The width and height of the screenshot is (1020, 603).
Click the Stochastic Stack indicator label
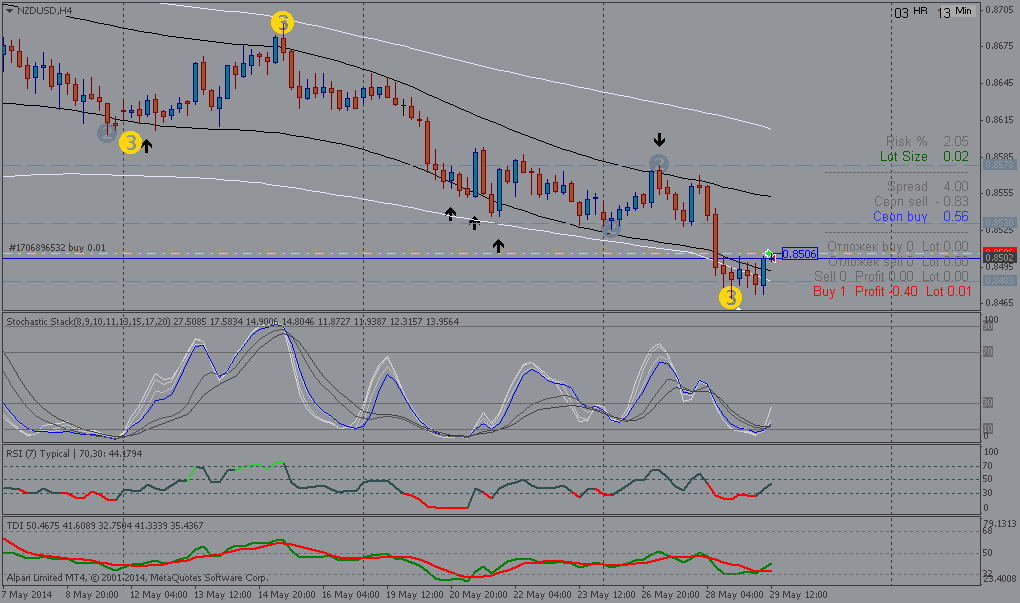[233, 321]
